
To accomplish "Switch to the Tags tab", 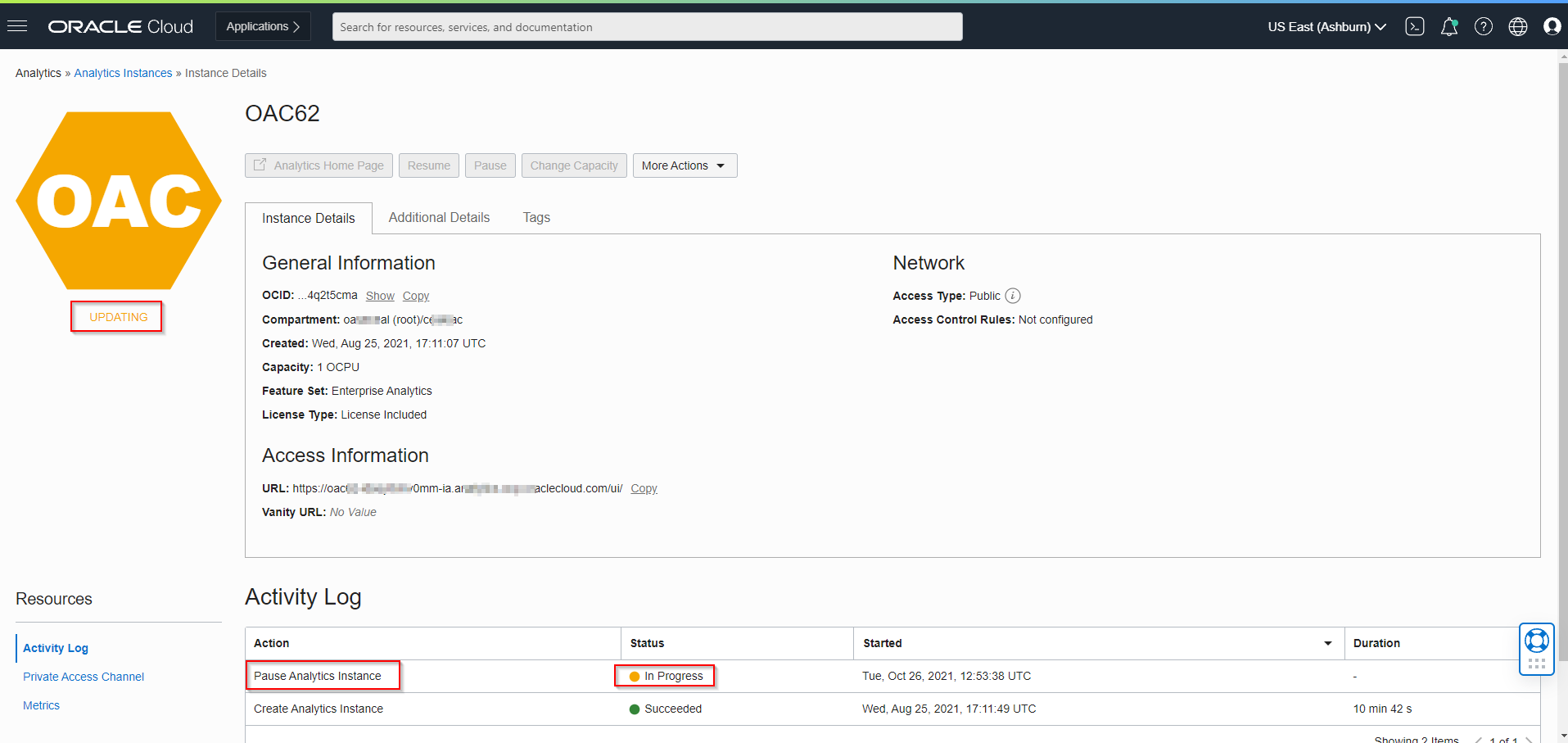I will pos(536,217).
